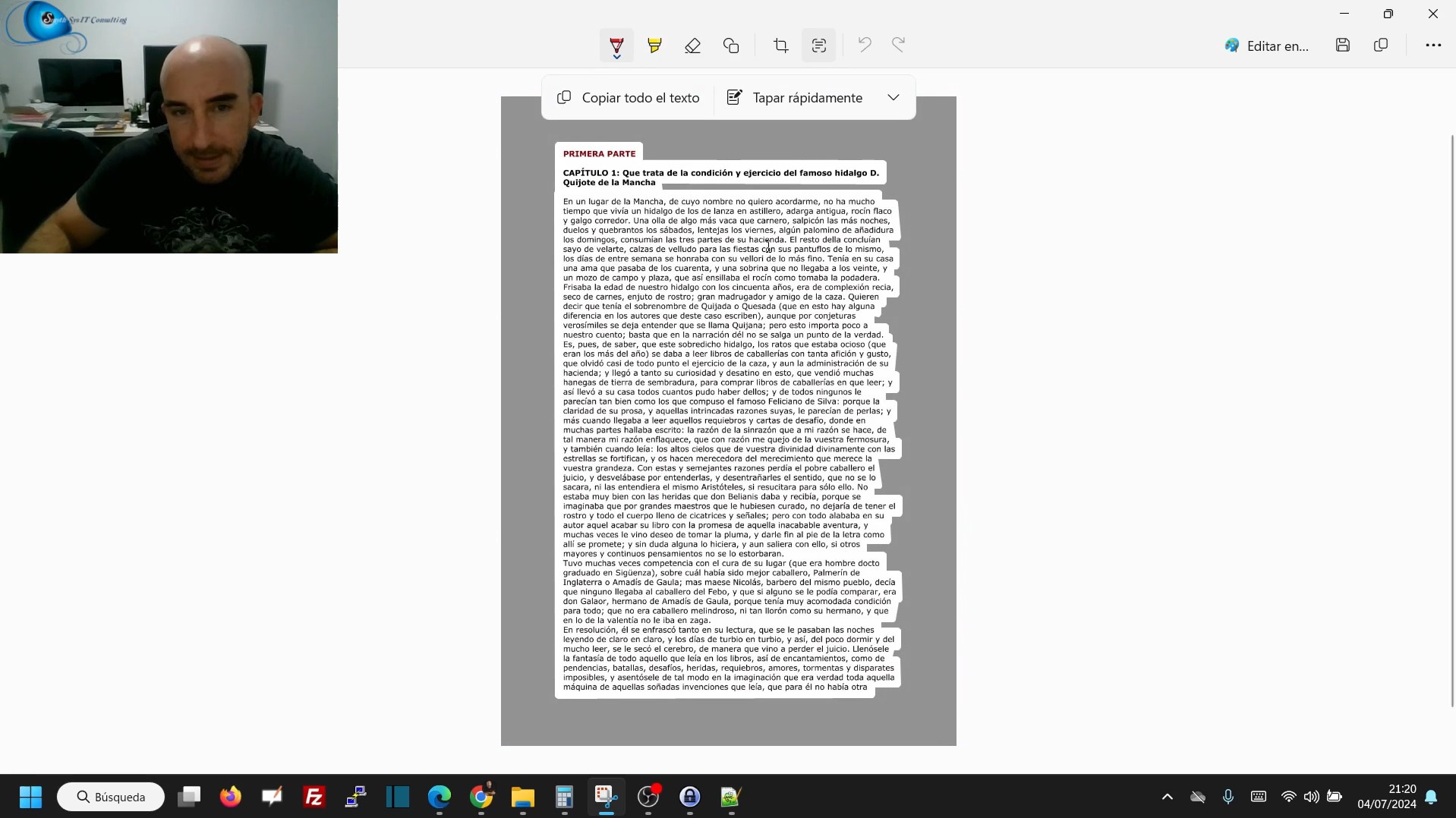This screenshot has height=818, width=1456.
Task: Click 'Tapar rápidamente' button
Action: pyautogui.click(x=795, y=98)
